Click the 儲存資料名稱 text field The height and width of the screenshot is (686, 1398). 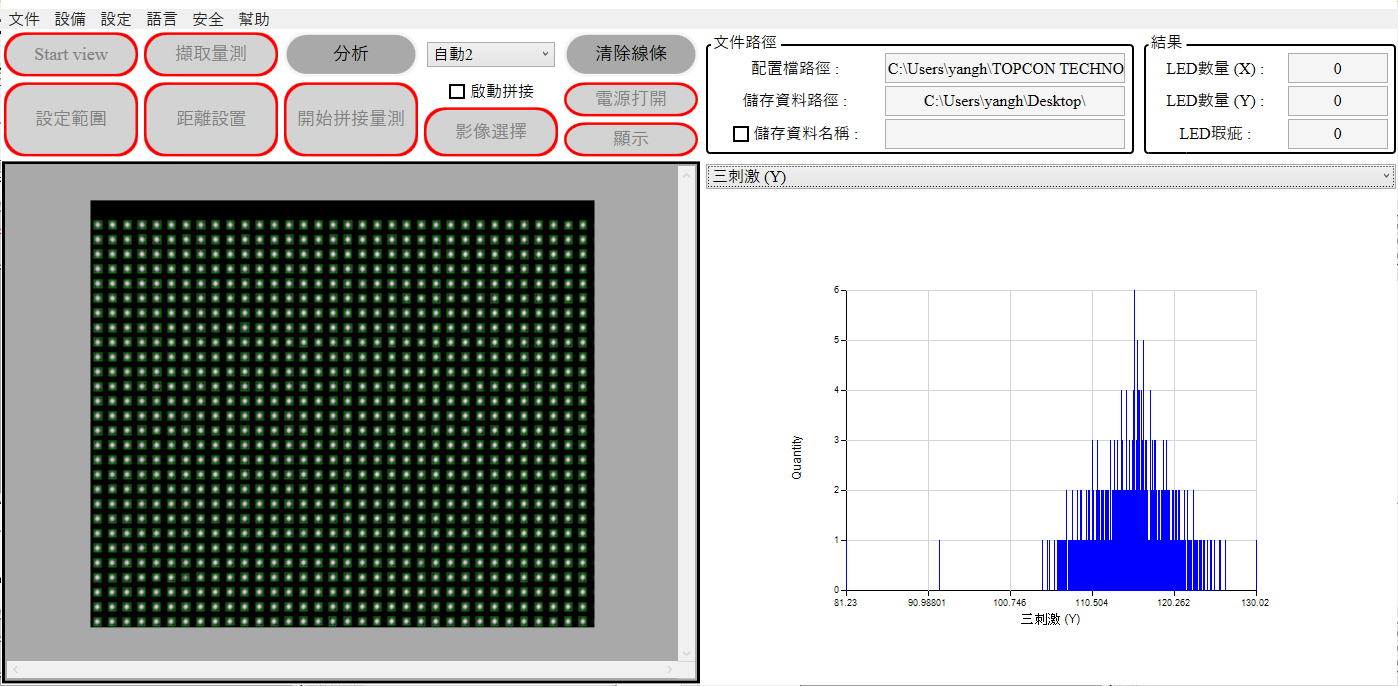tap(1005, 134)
